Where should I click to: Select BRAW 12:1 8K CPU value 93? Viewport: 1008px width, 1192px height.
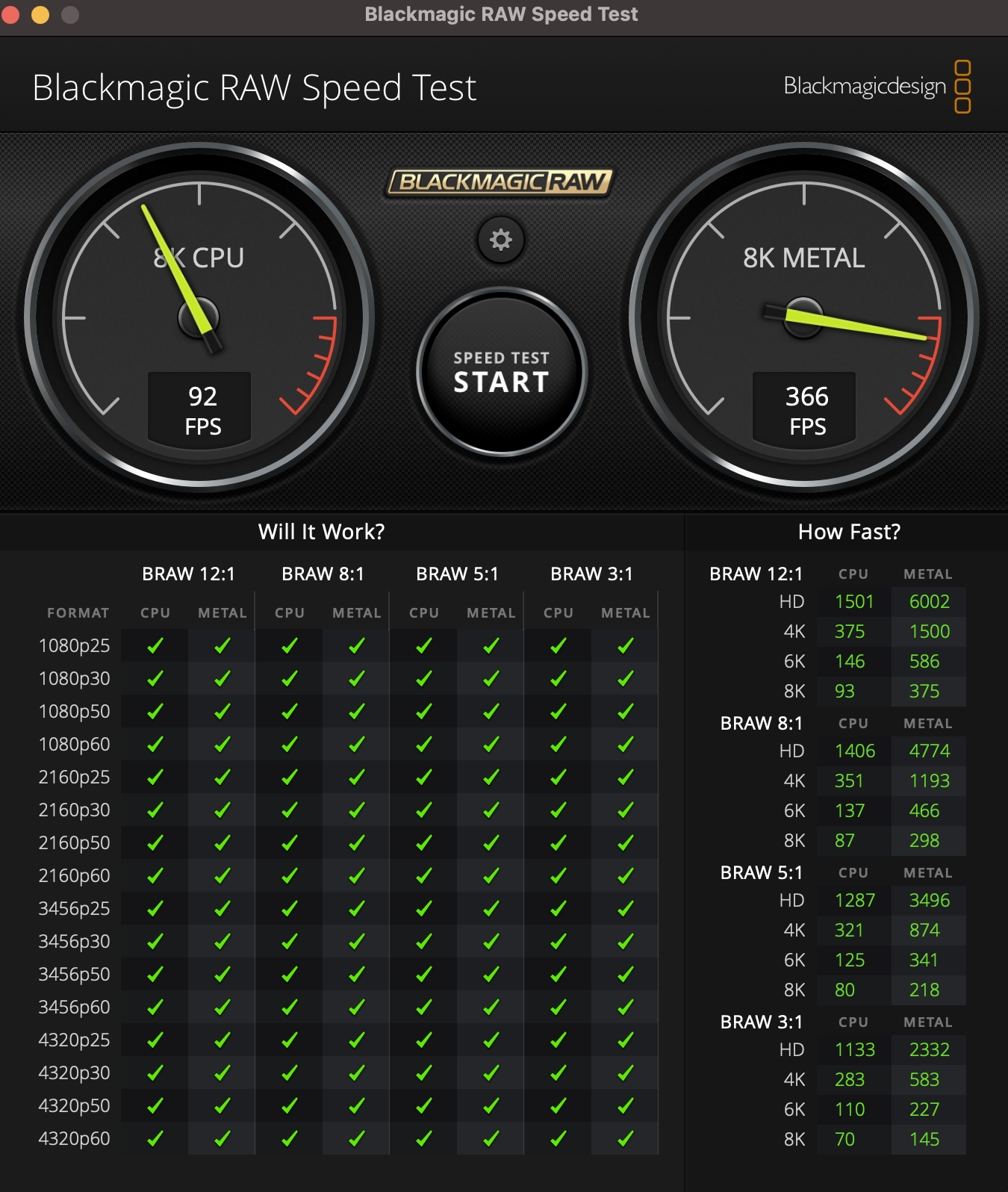(844, 692)
